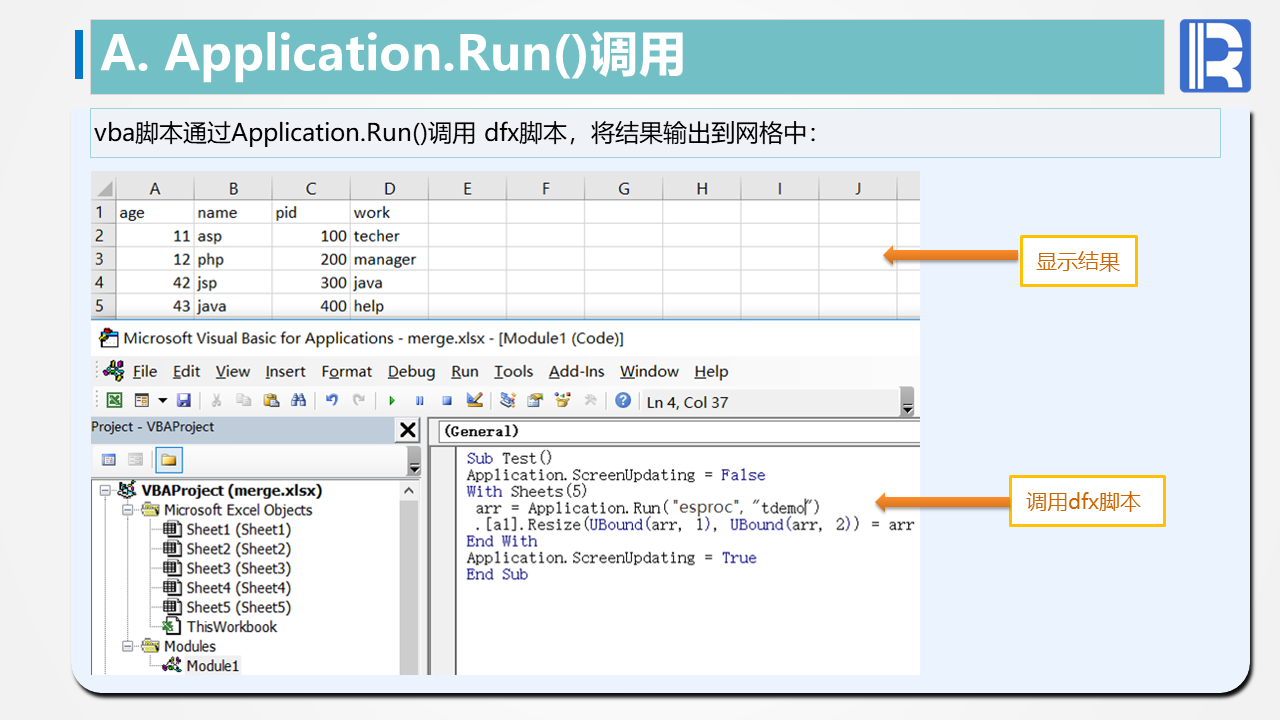
Task: Run the macro with the green play icon
Action: pyautogui.click(x=392, y=401)
